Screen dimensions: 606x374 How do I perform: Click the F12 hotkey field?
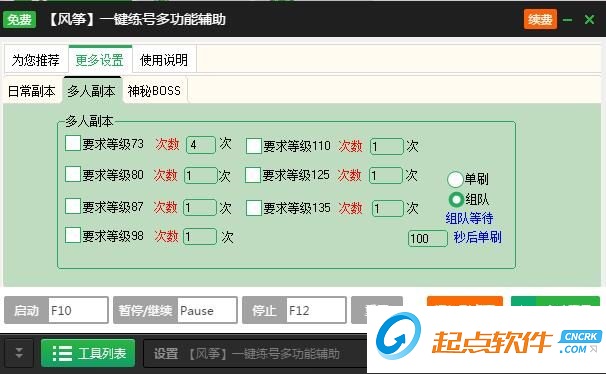(x=316, y=310)
